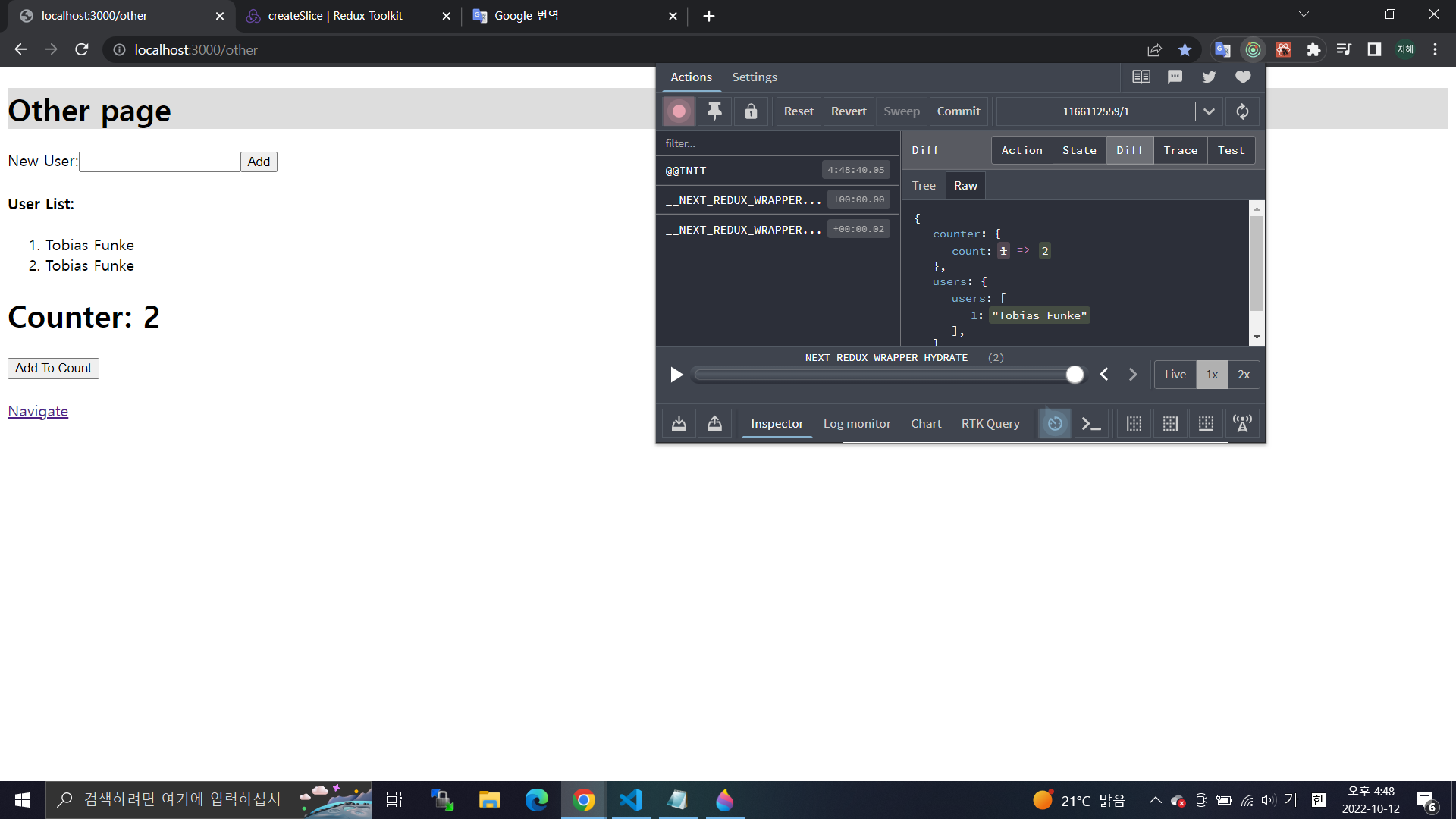Step to previous action with left chevron
This screenshot has height=819, width=1456.
[x=1104, y=375]
